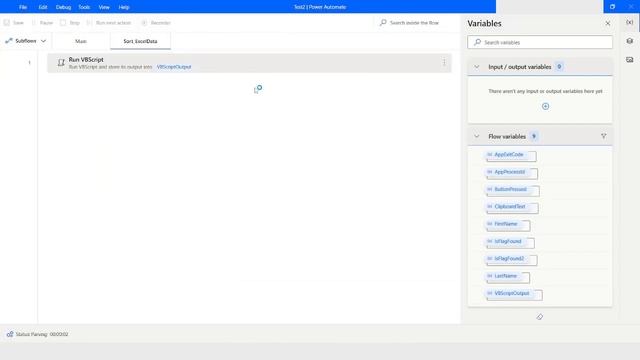Switch to the Sort_ExcelData tab
Image resolution: width=640 pixels, height=360 pixels.
[140, 41]
